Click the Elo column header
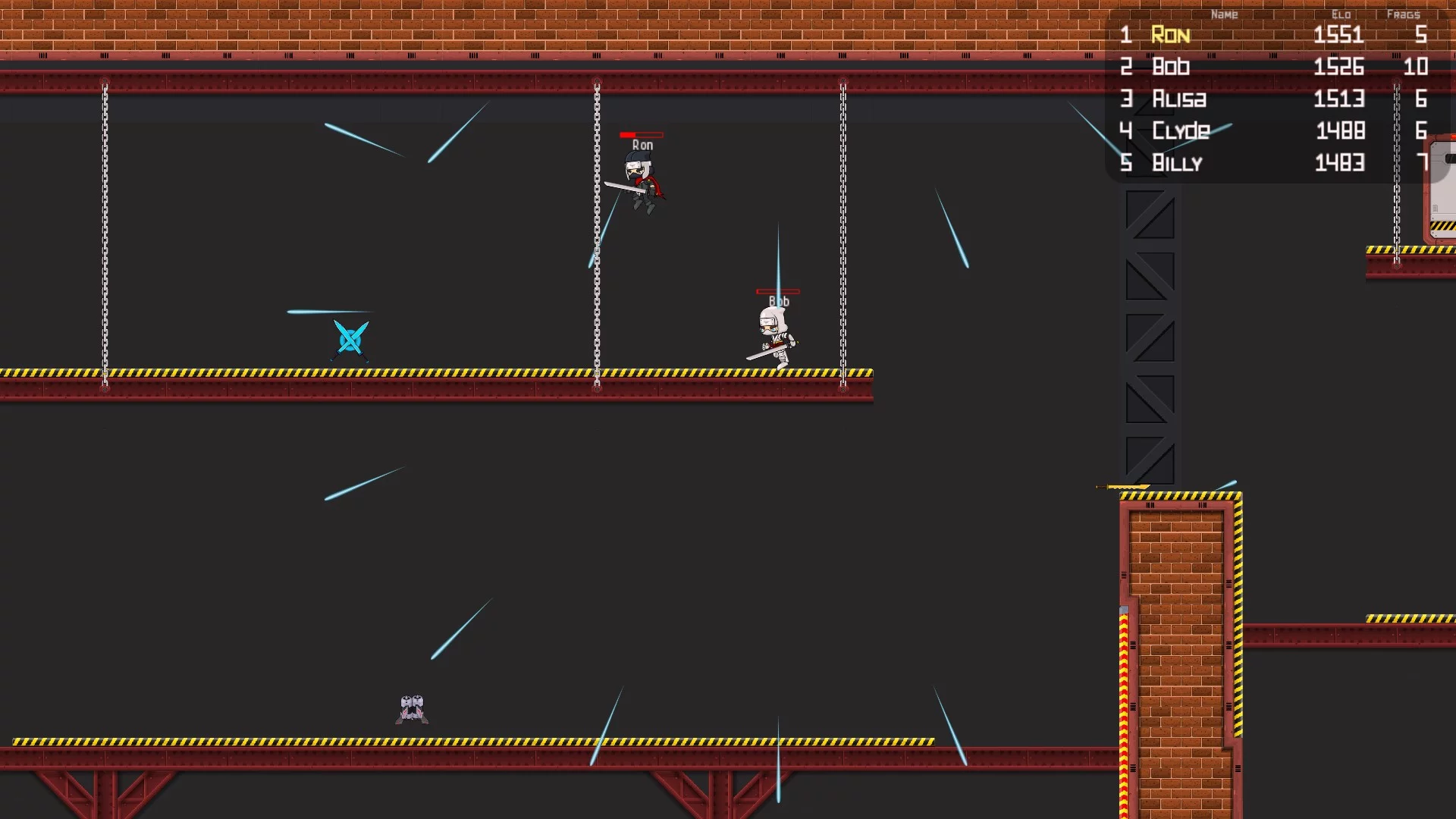The image size is (1456, 819). (1341, 14)
